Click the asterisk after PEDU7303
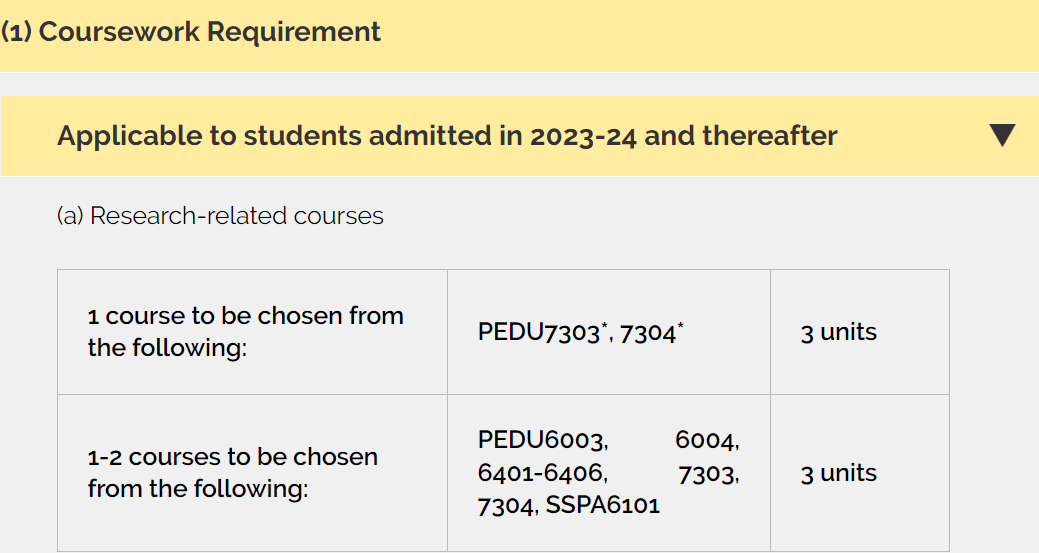This screenshot has height=553, width=1039. 605,326
